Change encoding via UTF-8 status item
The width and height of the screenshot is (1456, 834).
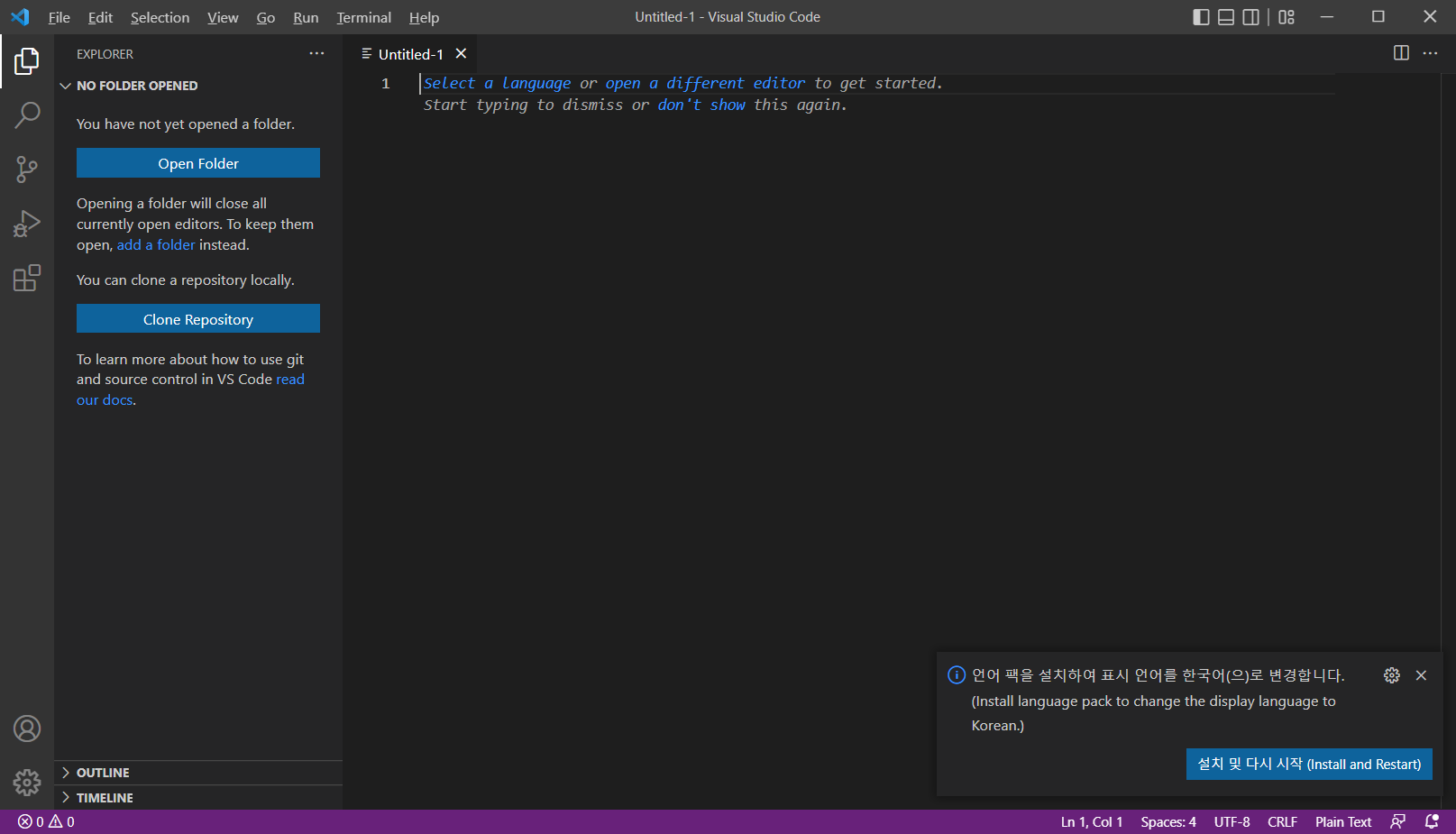[x=1232, y=822]
